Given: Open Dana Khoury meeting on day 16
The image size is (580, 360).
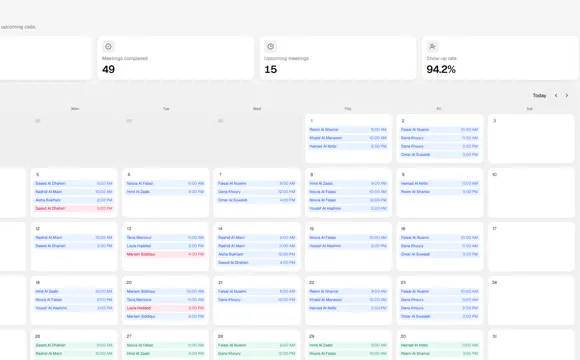Looking at the screenshot, I should 439,246.
